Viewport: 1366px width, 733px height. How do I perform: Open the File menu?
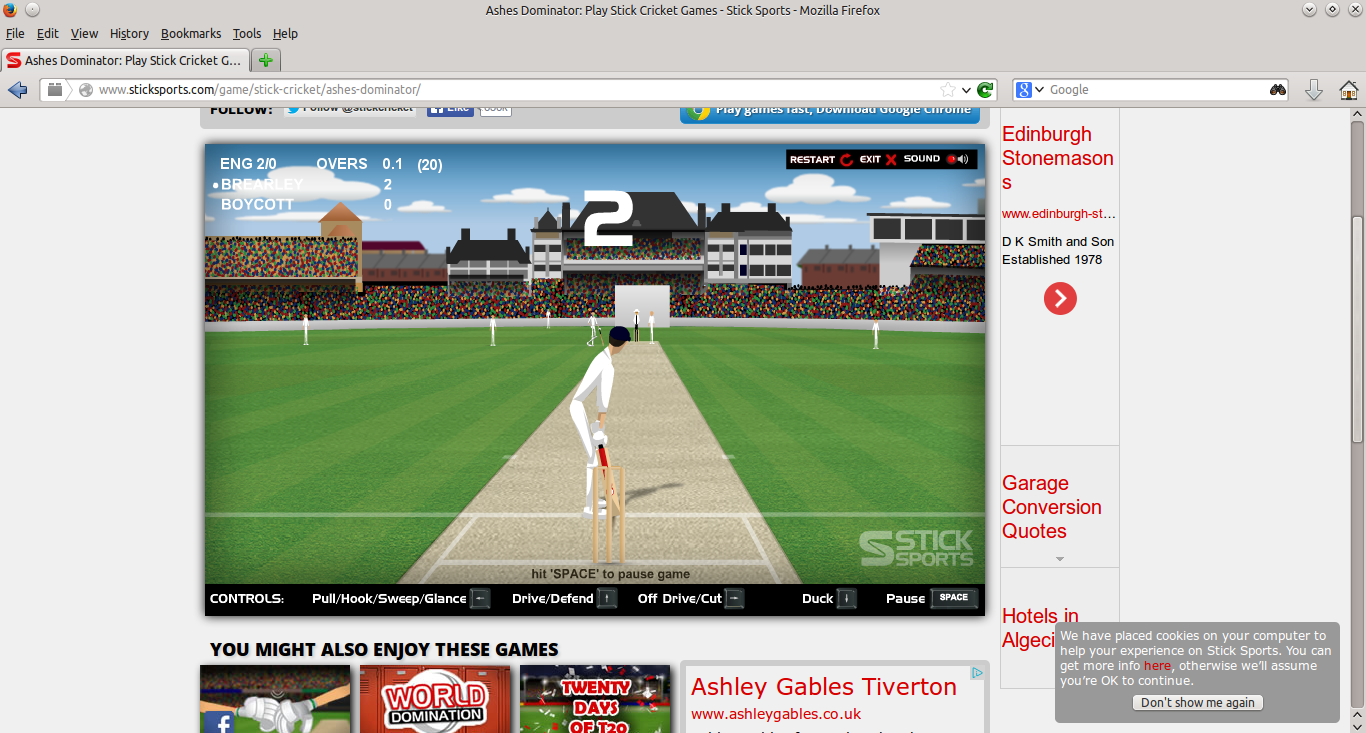pyautogui.click(x=15, y=33)
